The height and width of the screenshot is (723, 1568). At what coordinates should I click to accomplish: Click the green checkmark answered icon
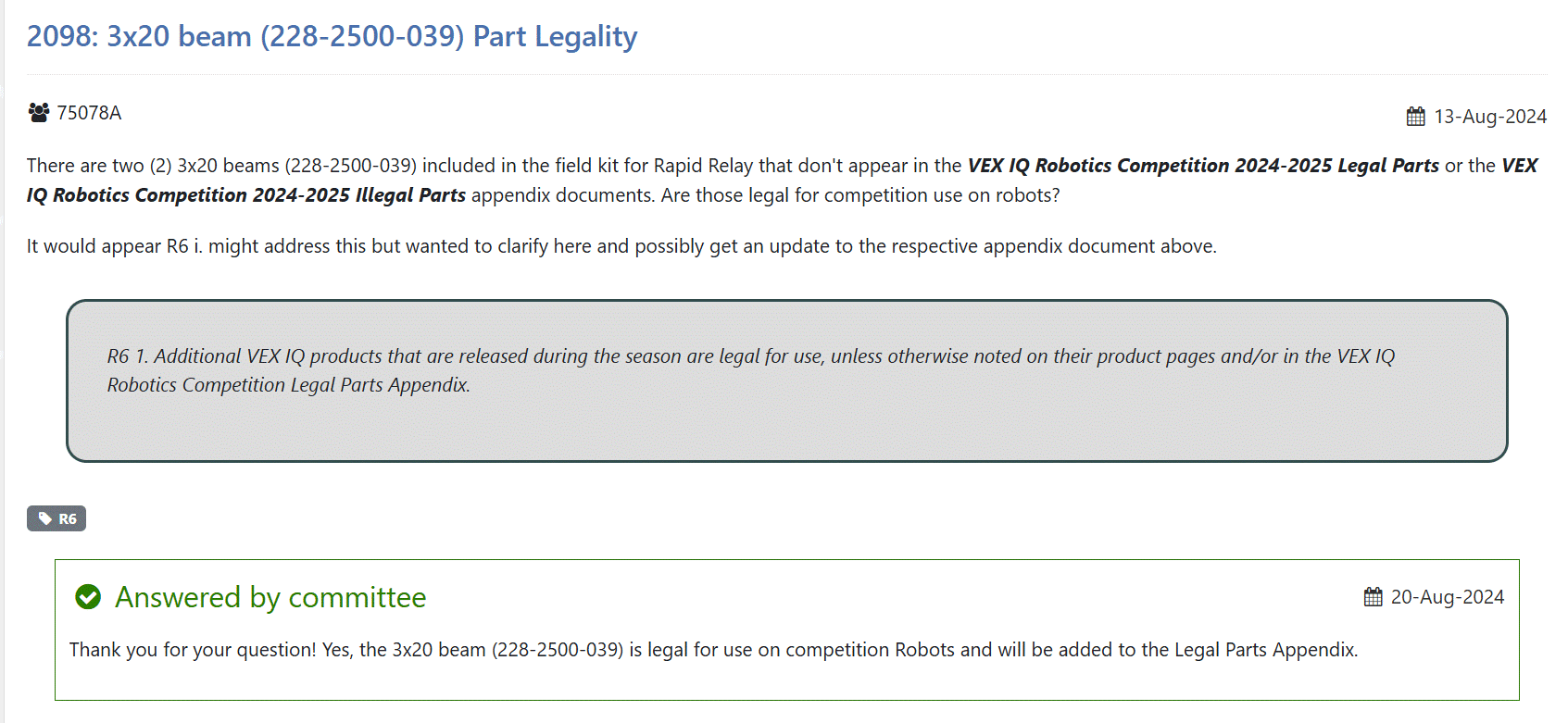click(x=88, y=597)
